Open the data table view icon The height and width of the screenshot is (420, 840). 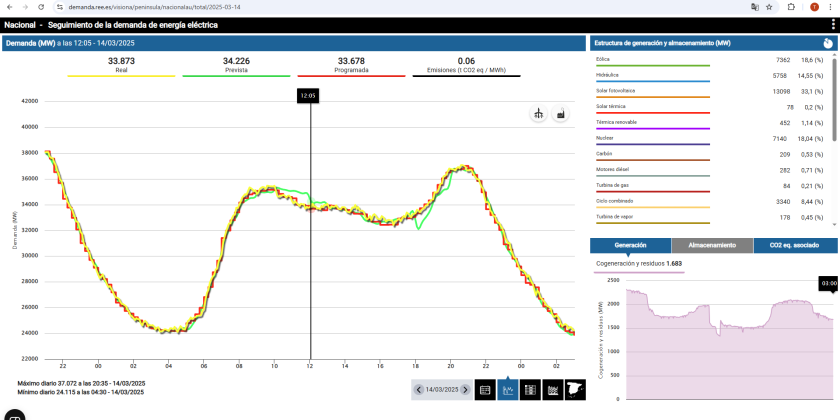(485, 389)
